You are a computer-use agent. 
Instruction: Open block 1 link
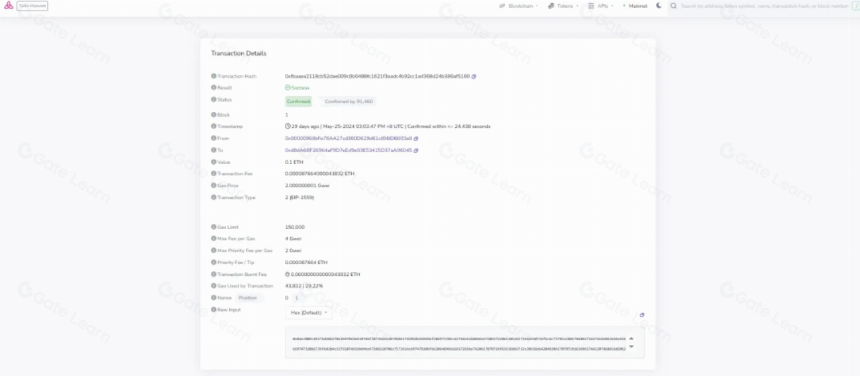[x=286, y=115]
